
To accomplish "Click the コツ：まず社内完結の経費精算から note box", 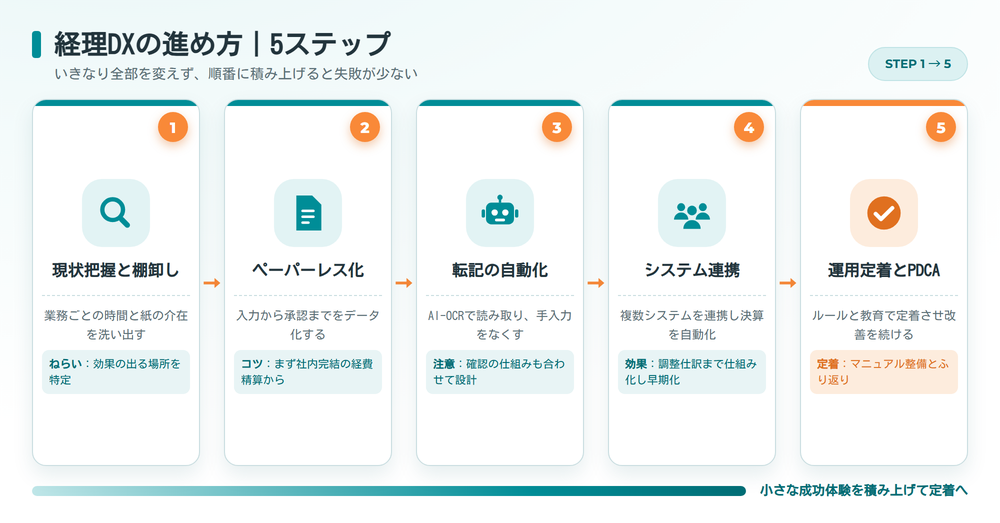I will coord(308,372).
